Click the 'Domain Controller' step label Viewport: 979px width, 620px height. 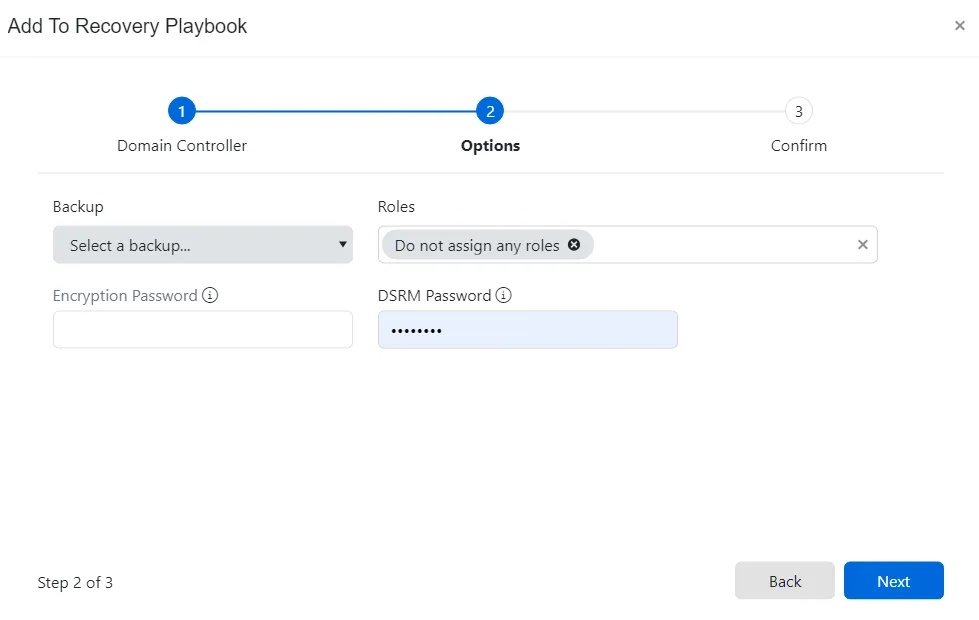pos(182,145)
